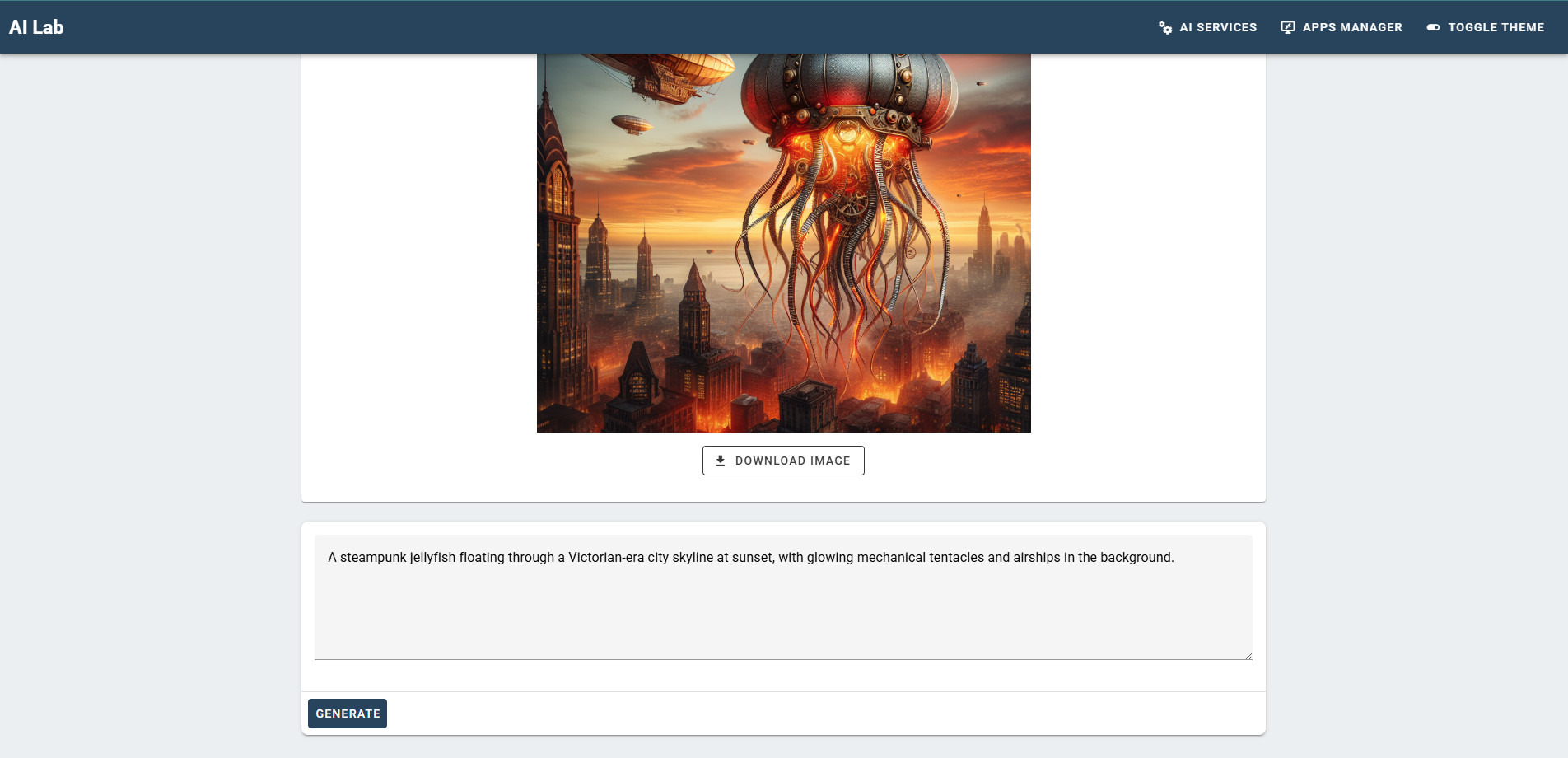Click the small distant airship in the image
The height and width of the screenshot is (758, 1568).
(632, 124)
